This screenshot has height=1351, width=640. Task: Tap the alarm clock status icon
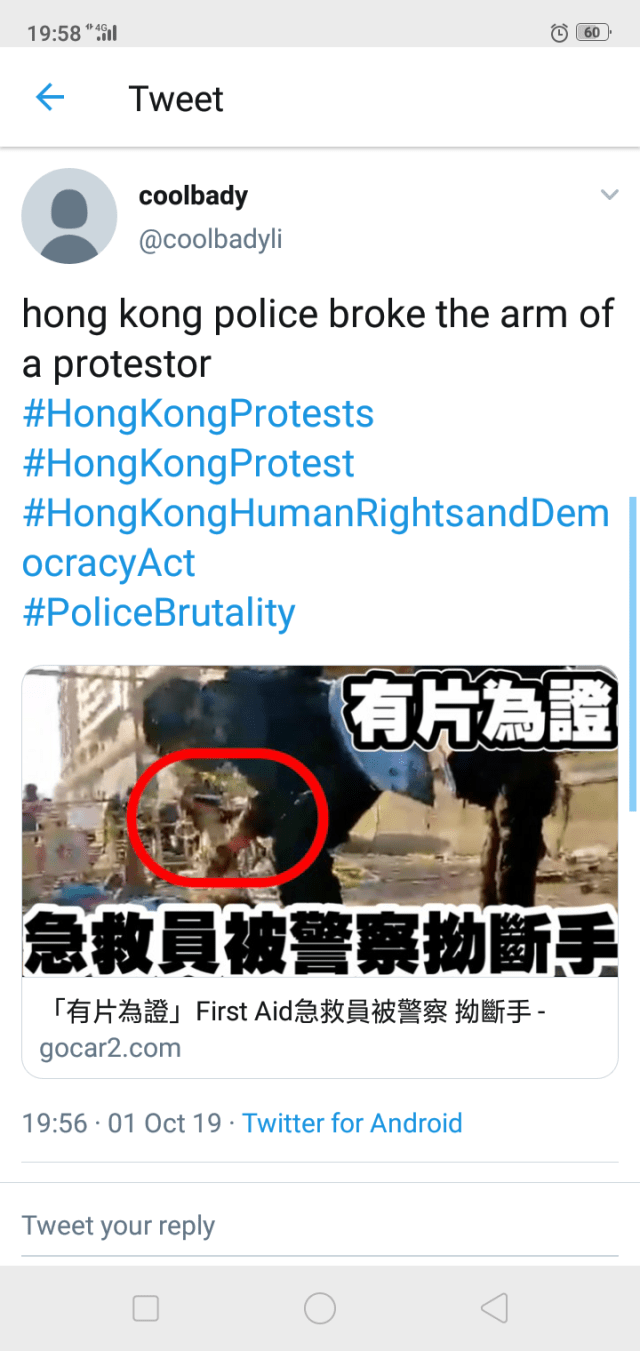point(559,33)
